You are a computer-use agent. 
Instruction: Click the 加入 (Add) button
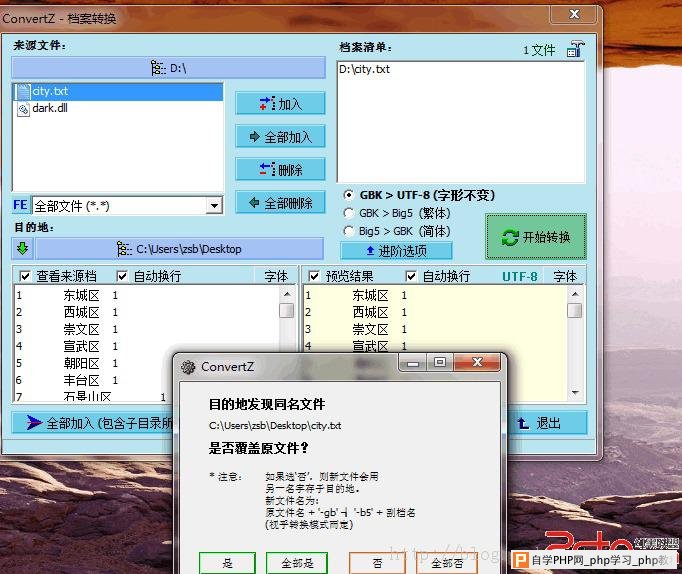280,103
